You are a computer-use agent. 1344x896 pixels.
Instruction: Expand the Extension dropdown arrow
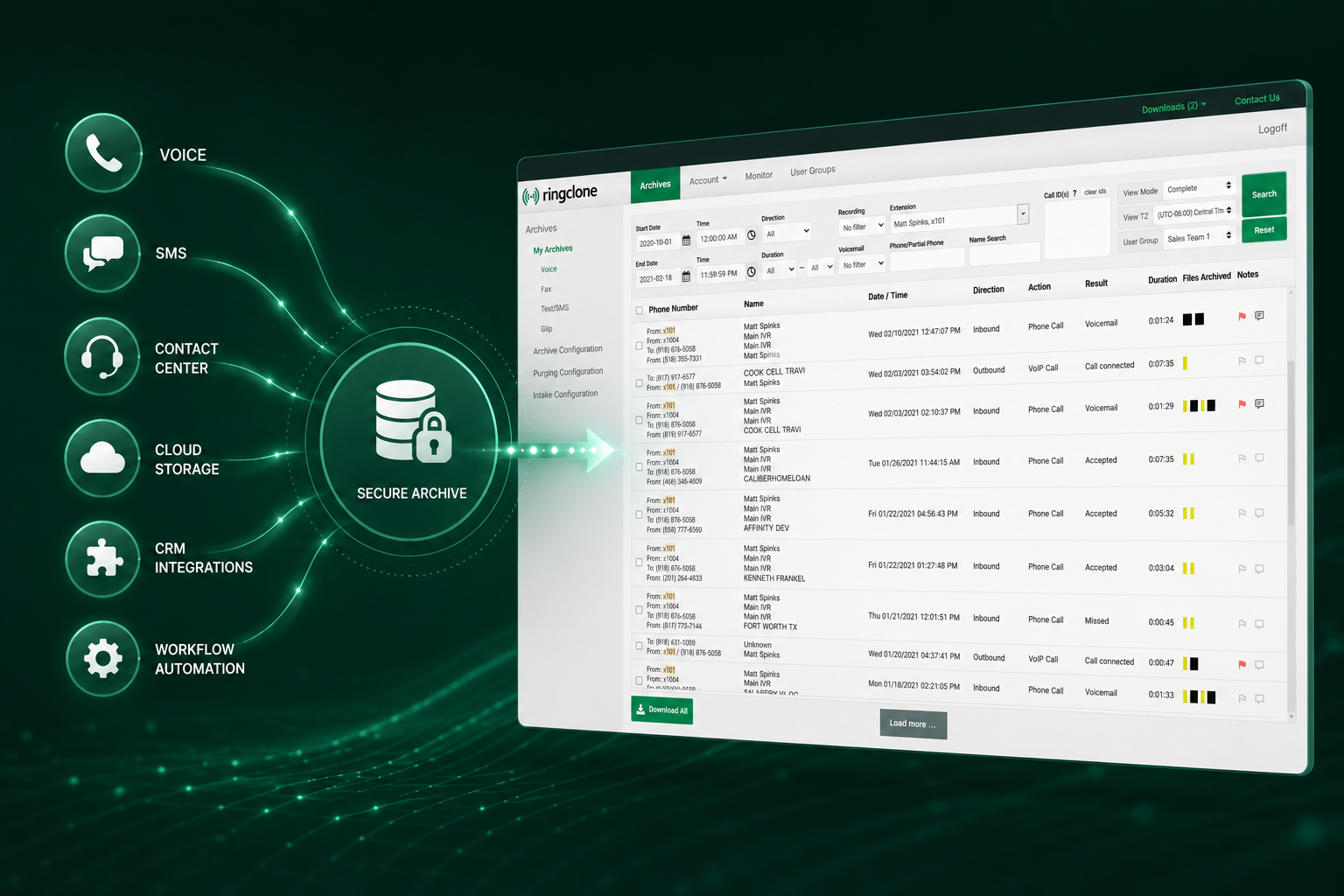click(x=1023, y=213)
